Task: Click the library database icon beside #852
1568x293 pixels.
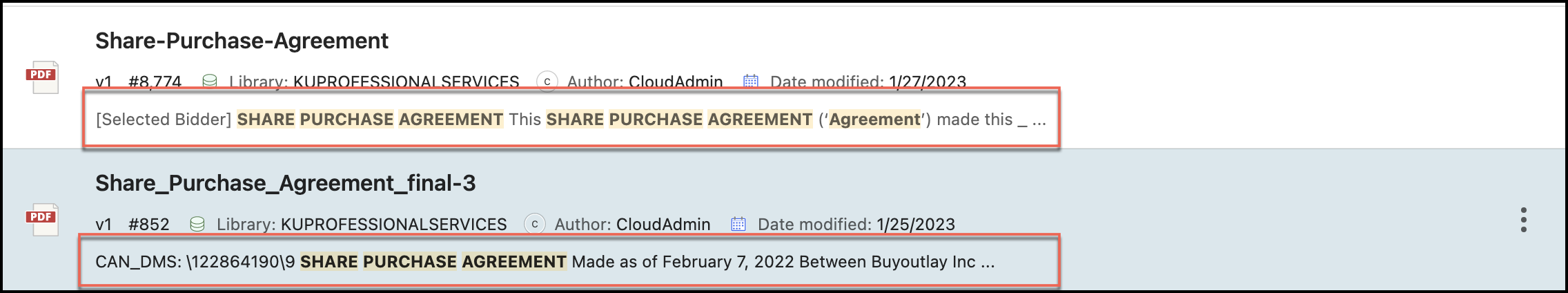Action: click(x=197, y=224)
